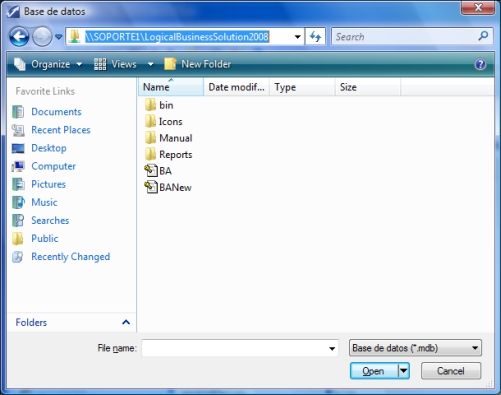Click the Desktop monitor icon
Viewport: 501px width, 395px height.
tap(18, 148)
